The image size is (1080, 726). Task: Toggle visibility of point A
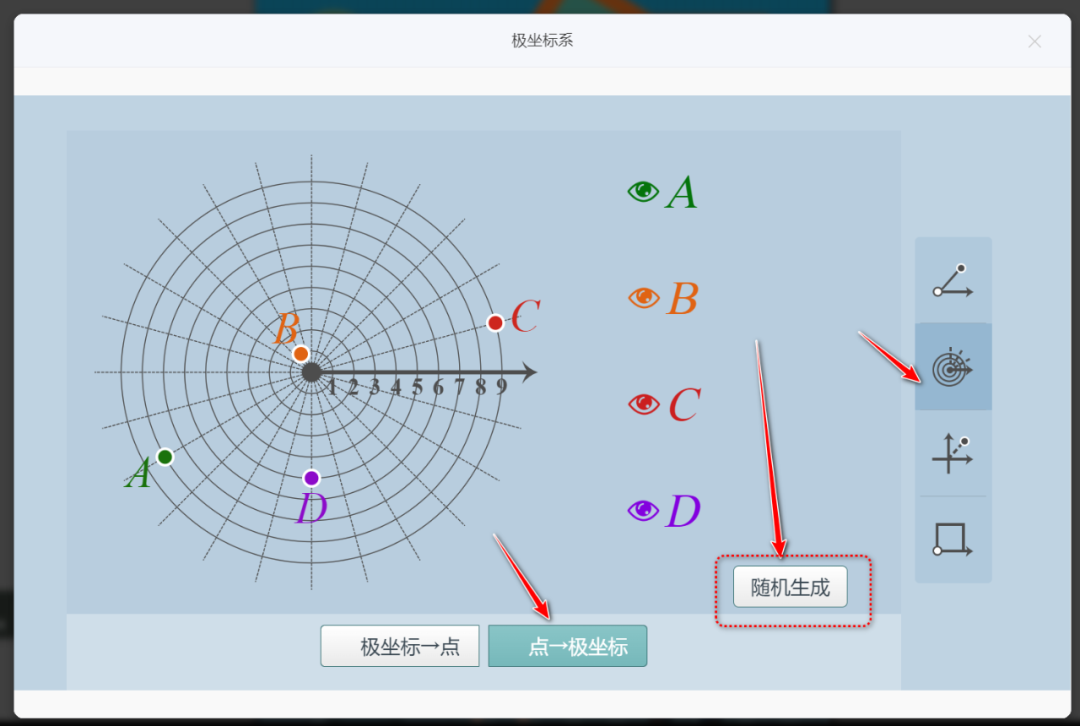click(644, 192)
